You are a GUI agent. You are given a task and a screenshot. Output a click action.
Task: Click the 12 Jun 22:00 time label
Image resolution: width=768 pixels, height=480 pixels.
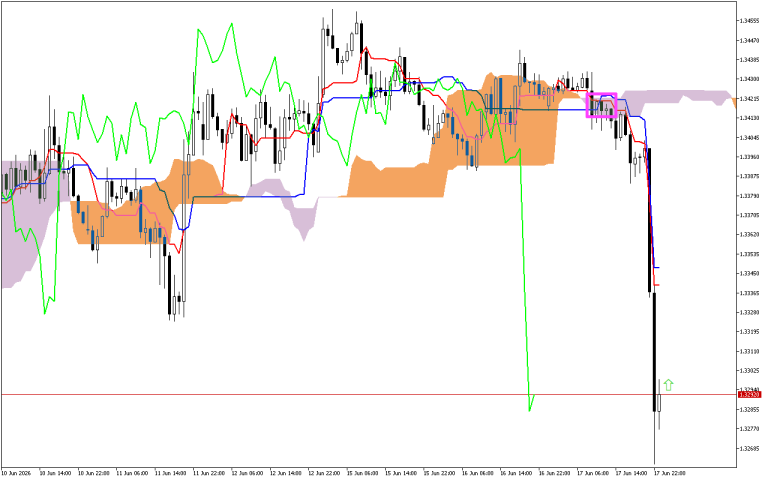[324, 473]
